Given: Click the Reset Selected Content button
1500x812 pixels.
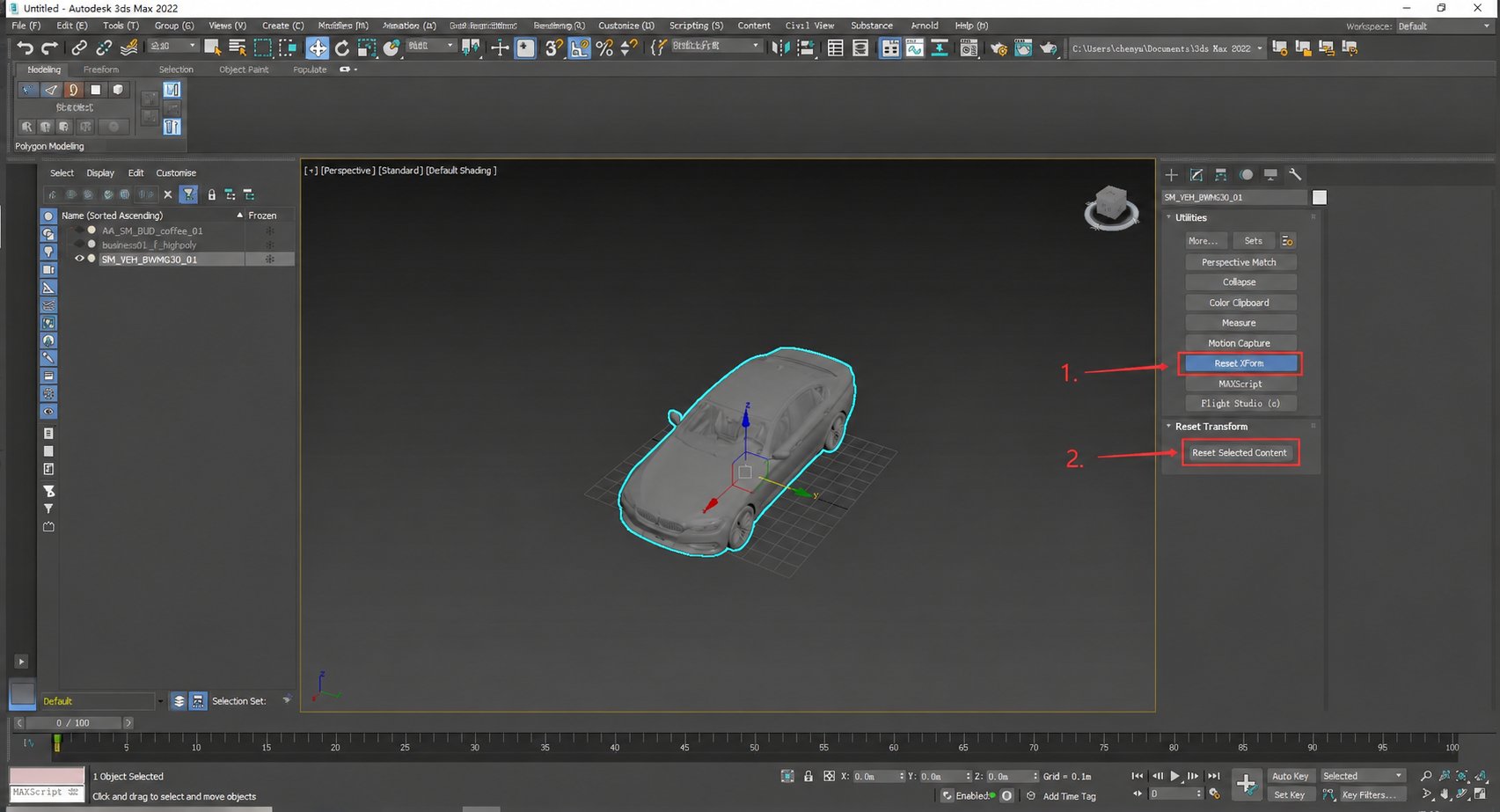Looking at the screenshot, I should [x=1239, y=453].
